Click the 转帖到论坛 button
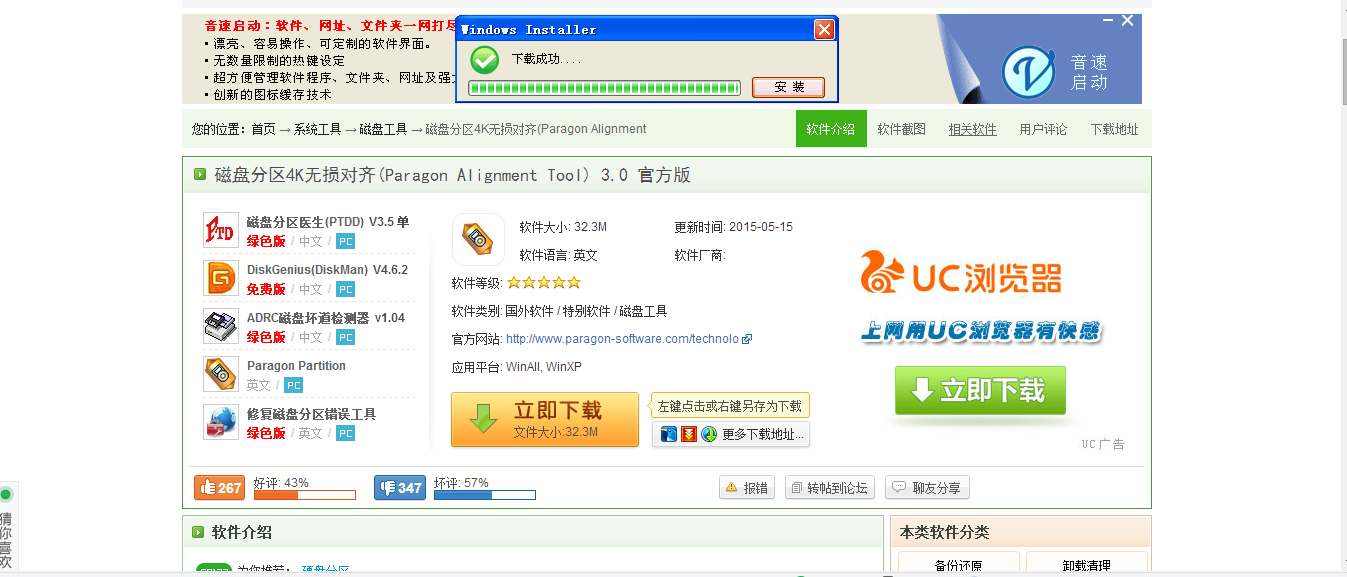 (x=830, y=488)
